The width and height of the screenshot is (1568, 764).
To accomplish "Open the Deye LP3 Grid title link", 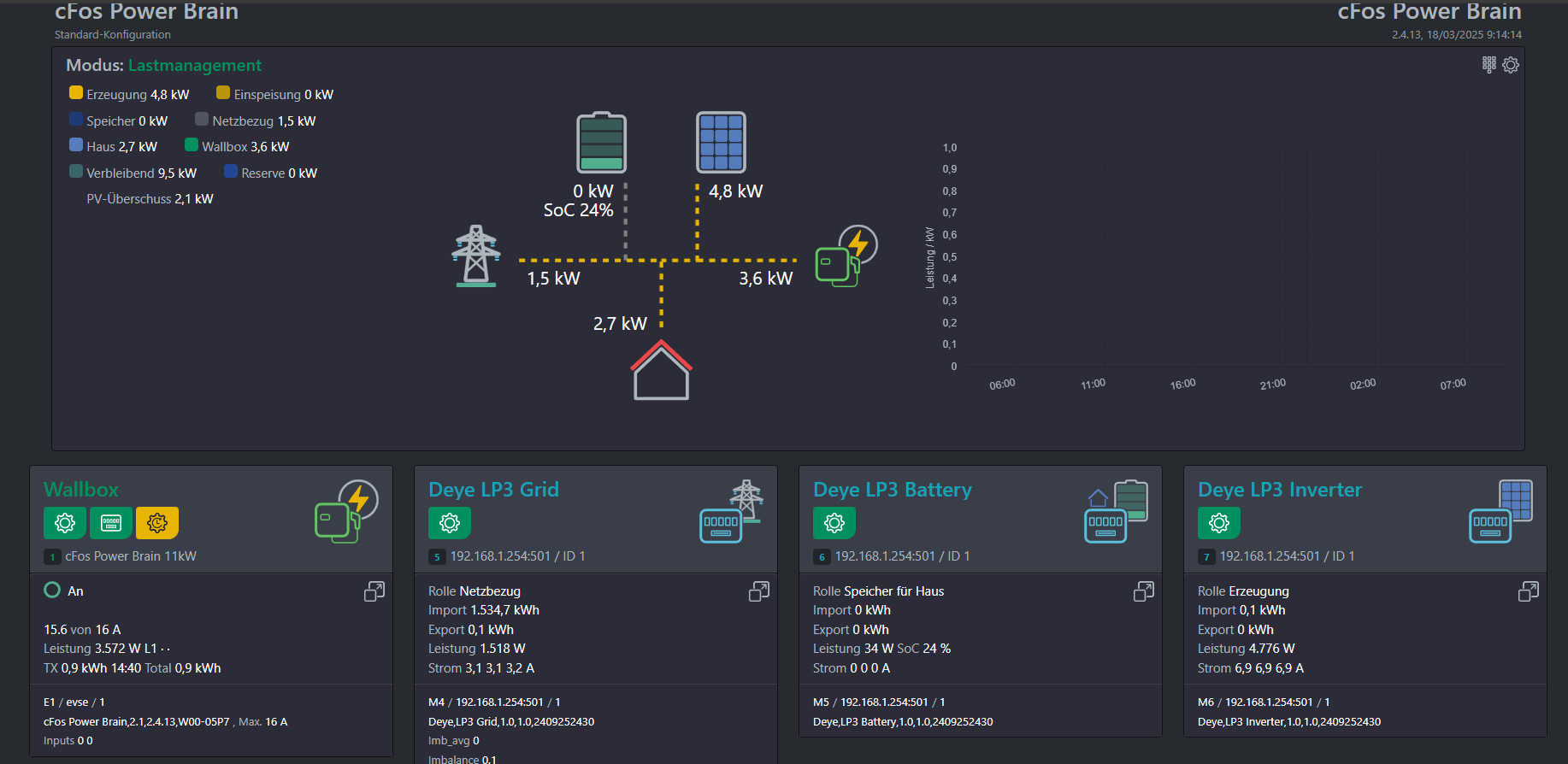I will (493, 490).
